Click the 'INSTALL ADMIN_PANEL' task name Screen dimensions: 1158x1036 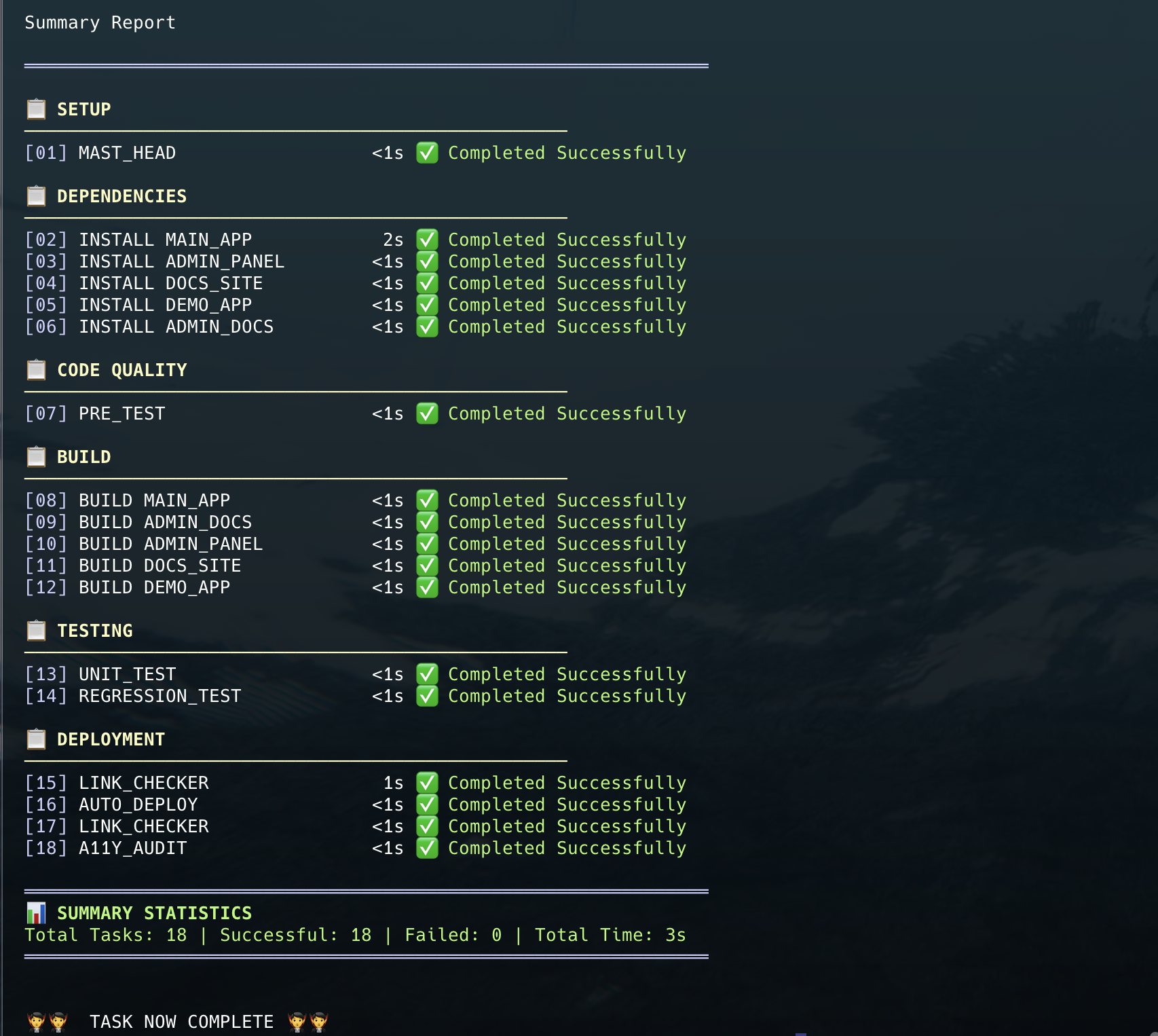tap(182, 262)
